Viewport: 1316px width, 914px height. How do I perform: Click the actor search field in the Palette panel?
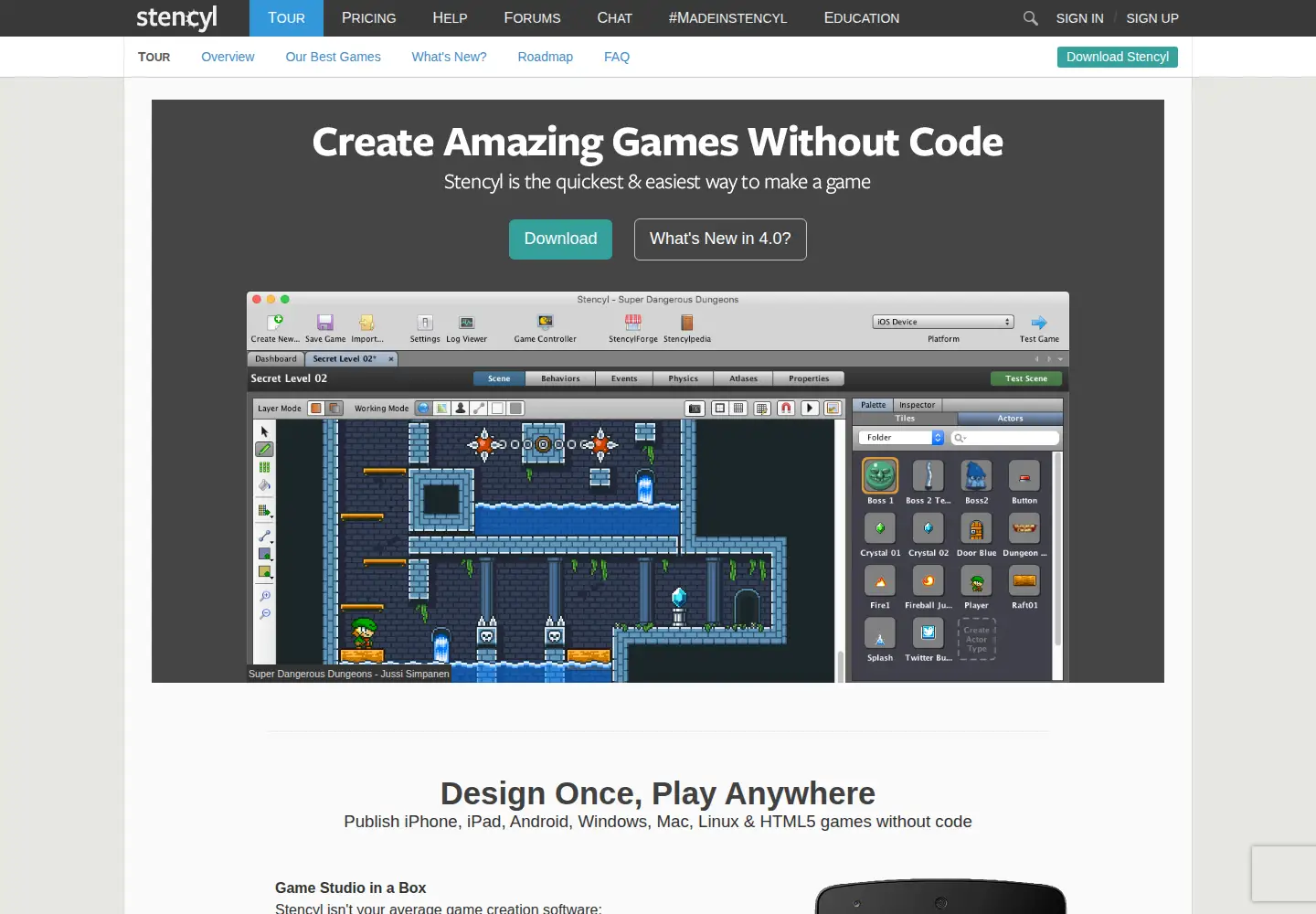tap(1005, 438)
